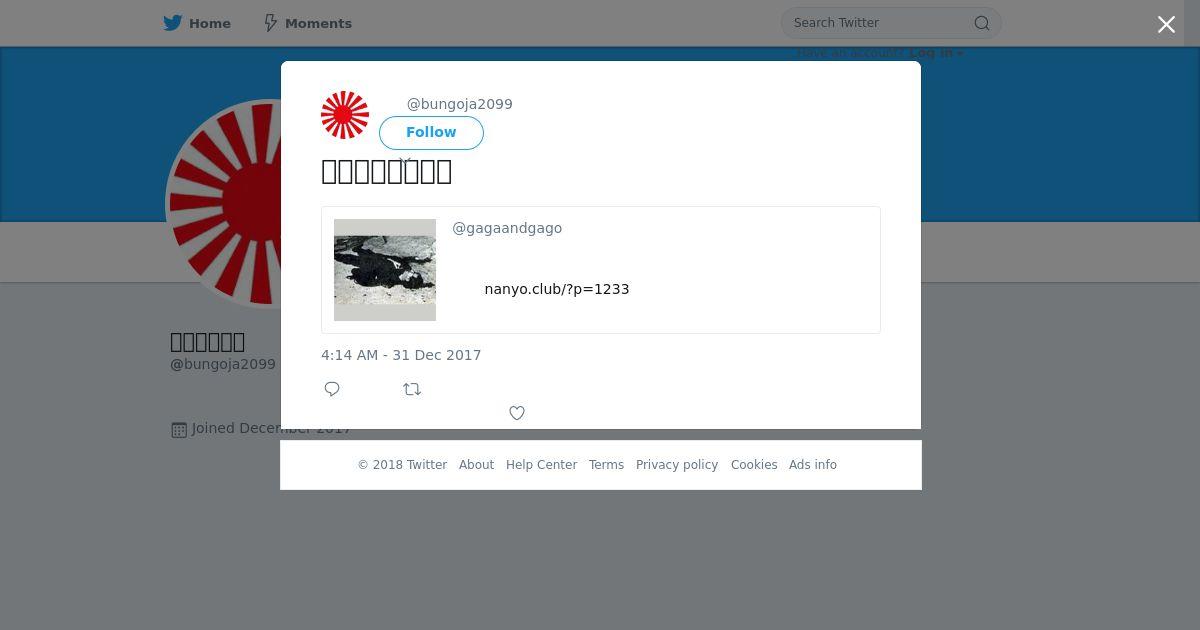Open the Terms footer link
The image size is (1200, 630).
pyautogui.click(x=606, y=465)
